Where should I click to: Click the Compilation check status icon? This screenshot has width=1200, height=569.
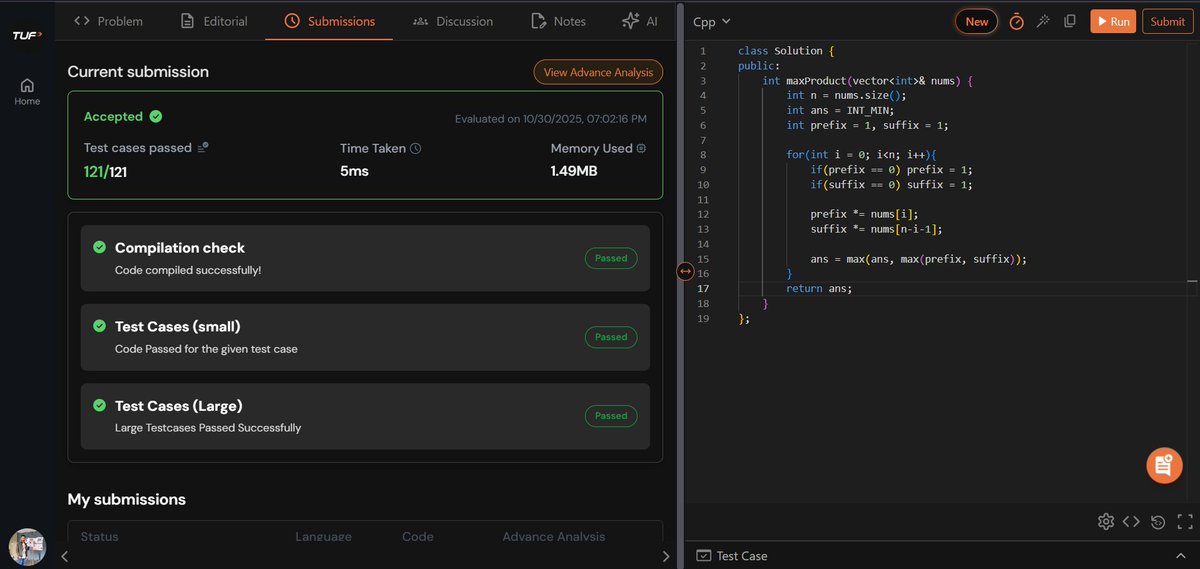pos(99,247)
